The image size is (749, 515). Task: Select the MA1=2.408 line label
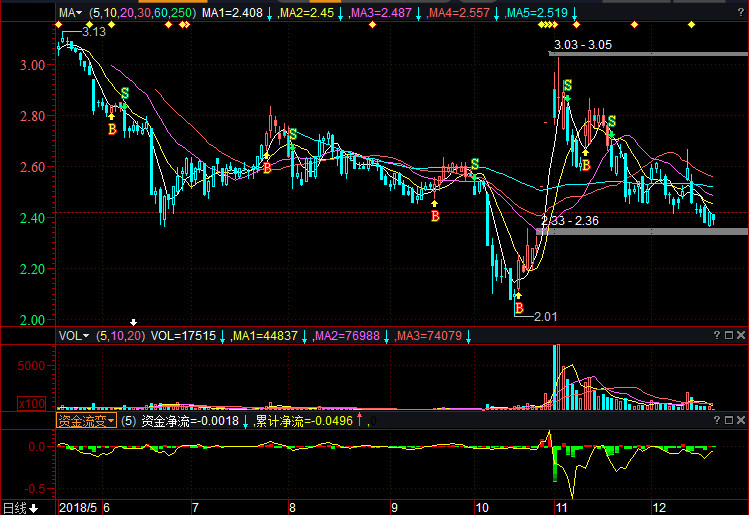tap(232, 13)
